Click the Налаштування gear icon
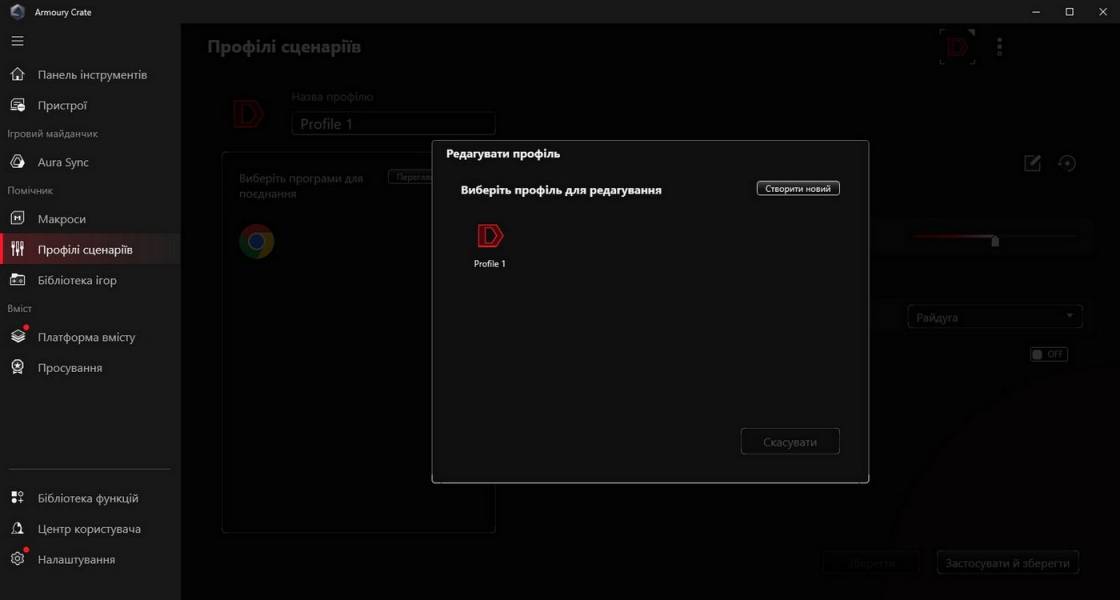This screenshot has width=1120, height=600. pos(18,559)
